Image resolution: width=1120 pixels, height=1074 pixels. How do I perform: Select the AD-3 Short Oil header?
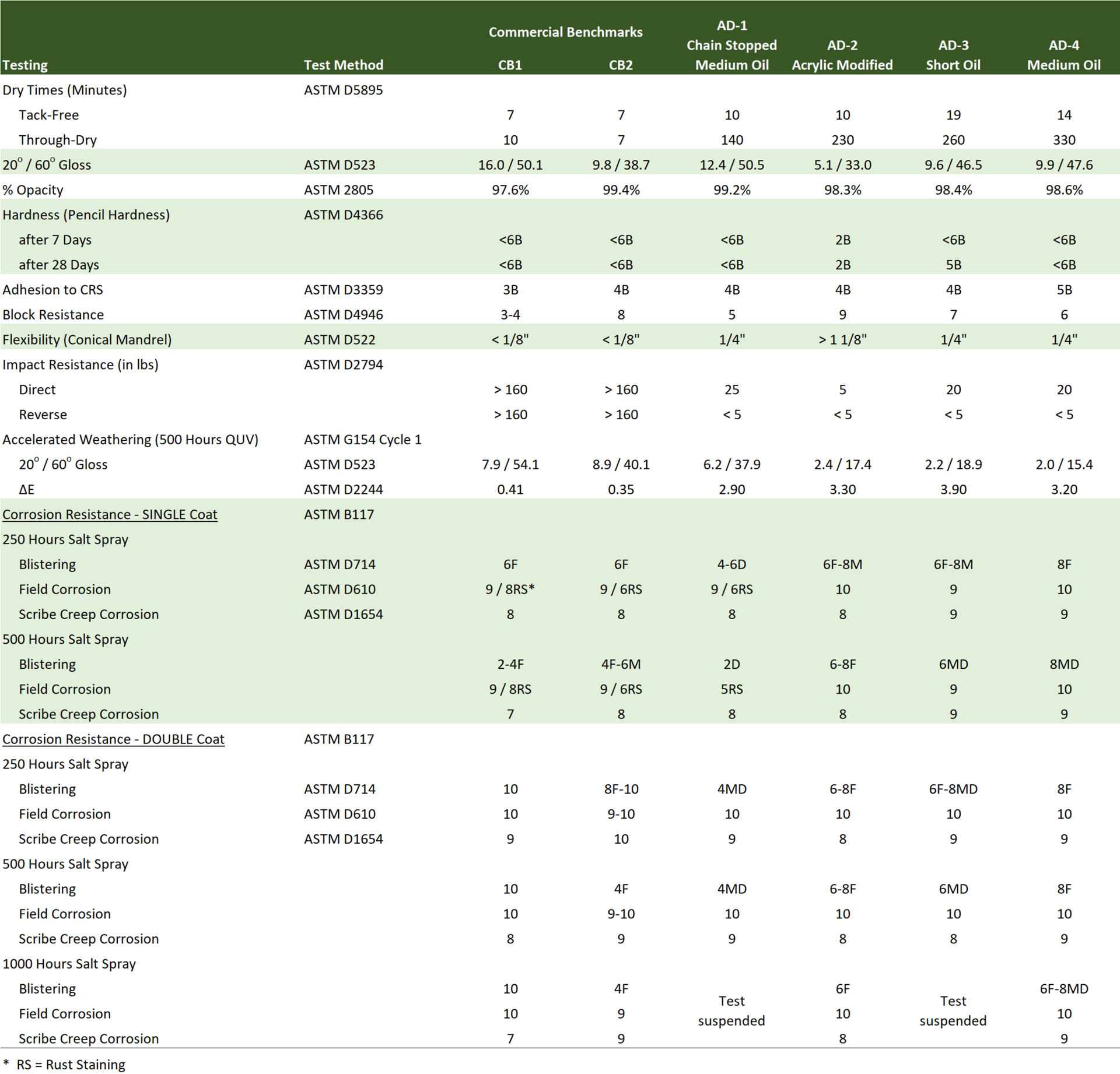(953, 55)
